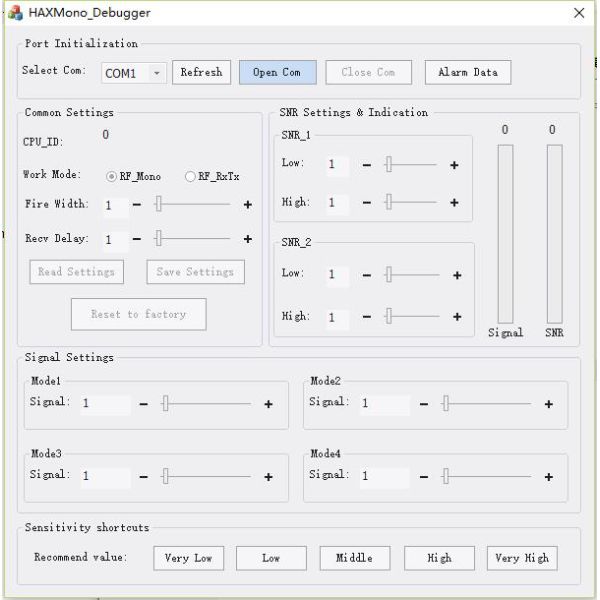Select the RF_RxTx work mode

click(191, 176)
